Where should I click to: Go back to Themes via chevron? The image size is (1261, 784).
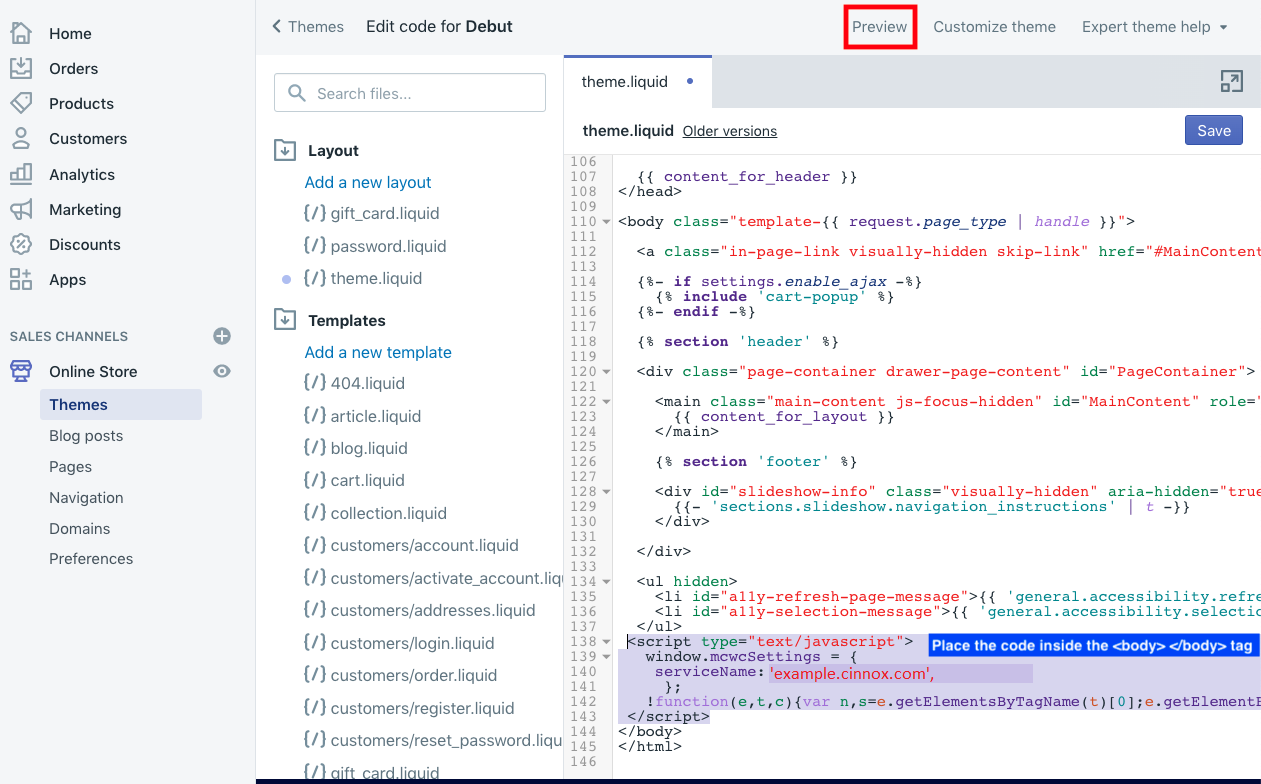pyautogui.click(x=277, y=27)
